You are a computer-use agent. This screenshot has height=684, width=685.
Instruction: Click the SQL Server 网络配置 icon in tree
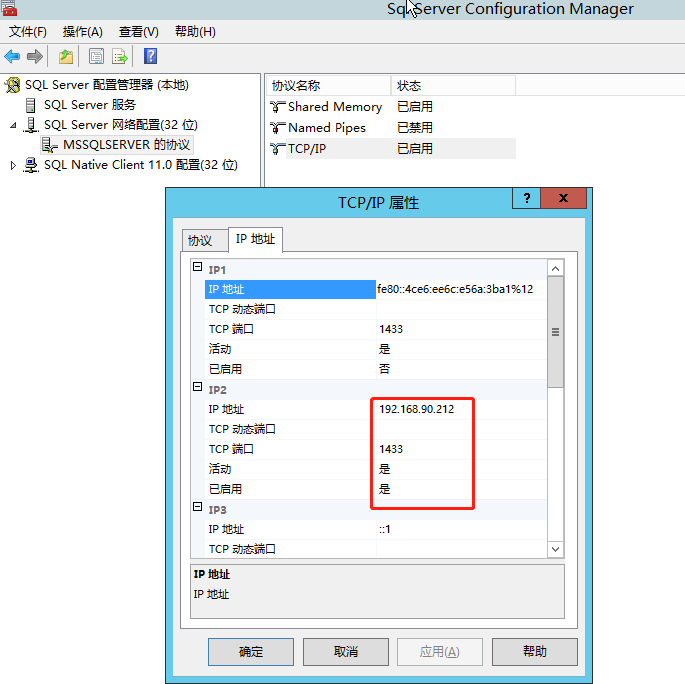click(x=31, y=125)
